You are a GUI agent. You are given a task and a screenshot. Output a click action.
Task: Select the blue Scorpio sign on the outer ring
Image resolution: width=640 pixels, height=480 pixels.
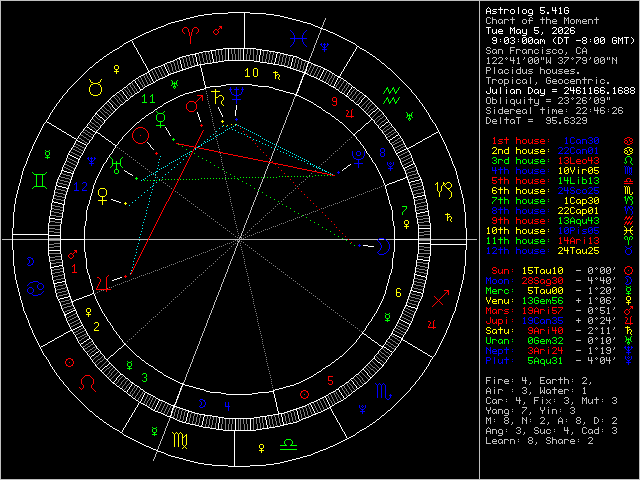pos(383,391)
